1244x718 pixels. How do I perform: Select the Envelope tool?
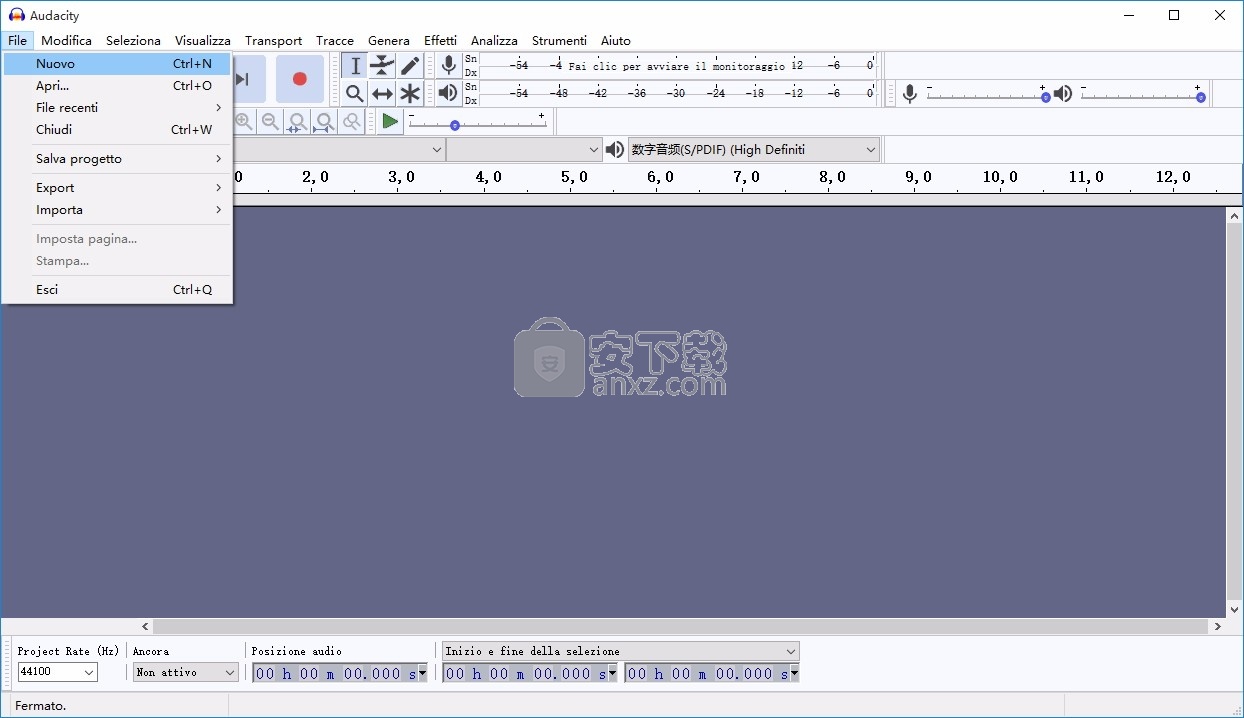tap(382, 66)
